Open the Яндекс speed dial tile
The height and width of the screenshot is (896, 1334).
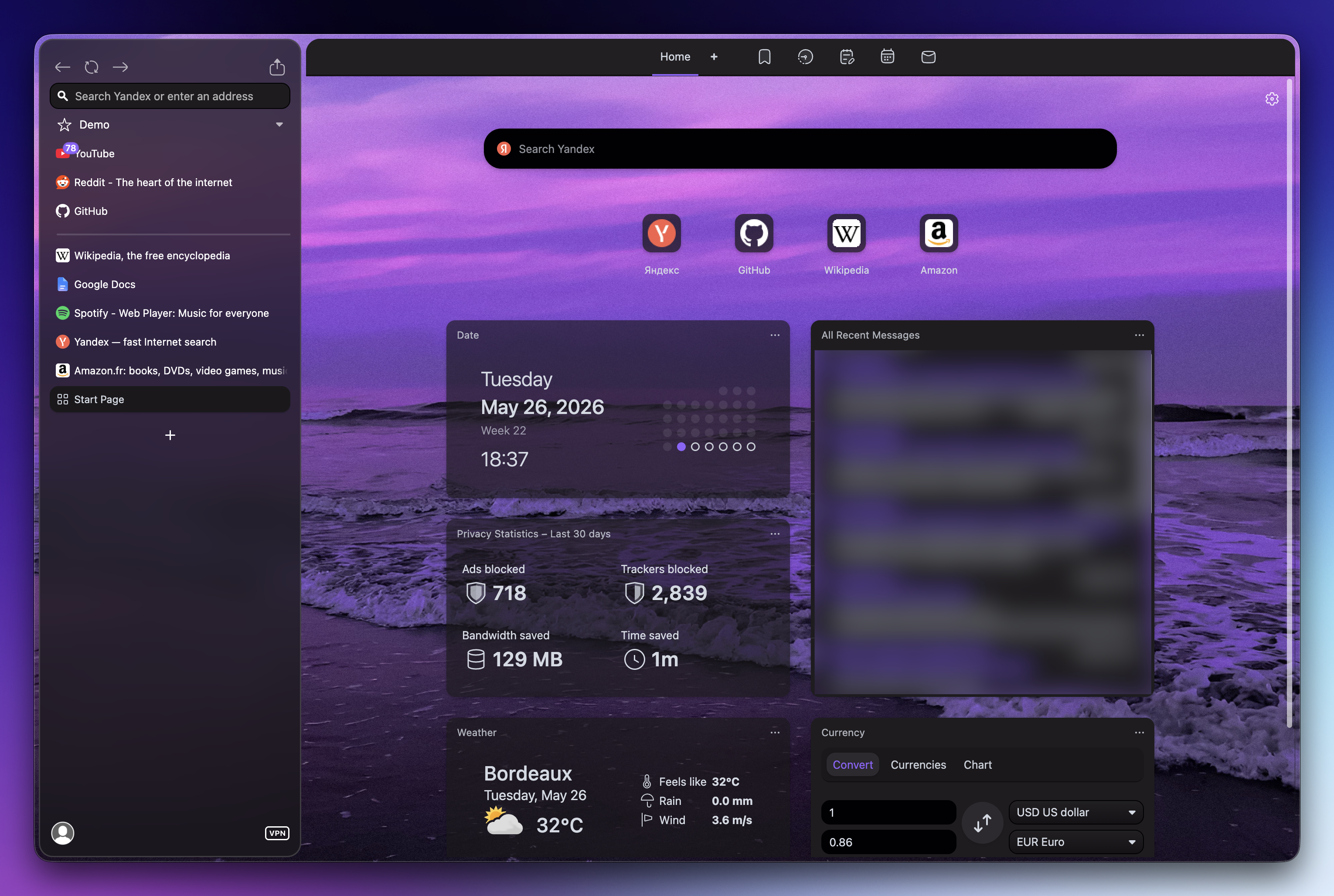(661, 233)
